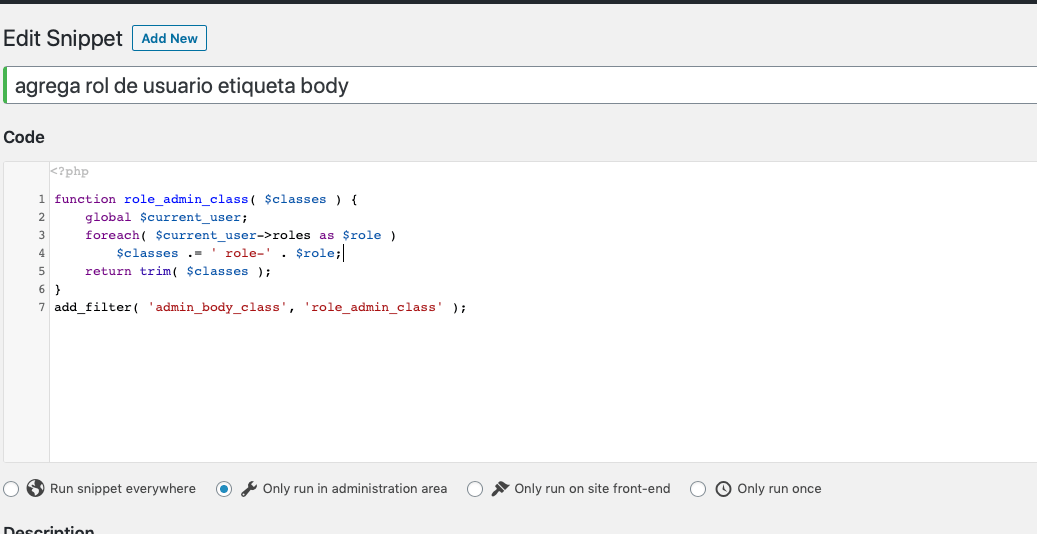Enable the 'Only run once' radio button

click(x=698, y=489)
